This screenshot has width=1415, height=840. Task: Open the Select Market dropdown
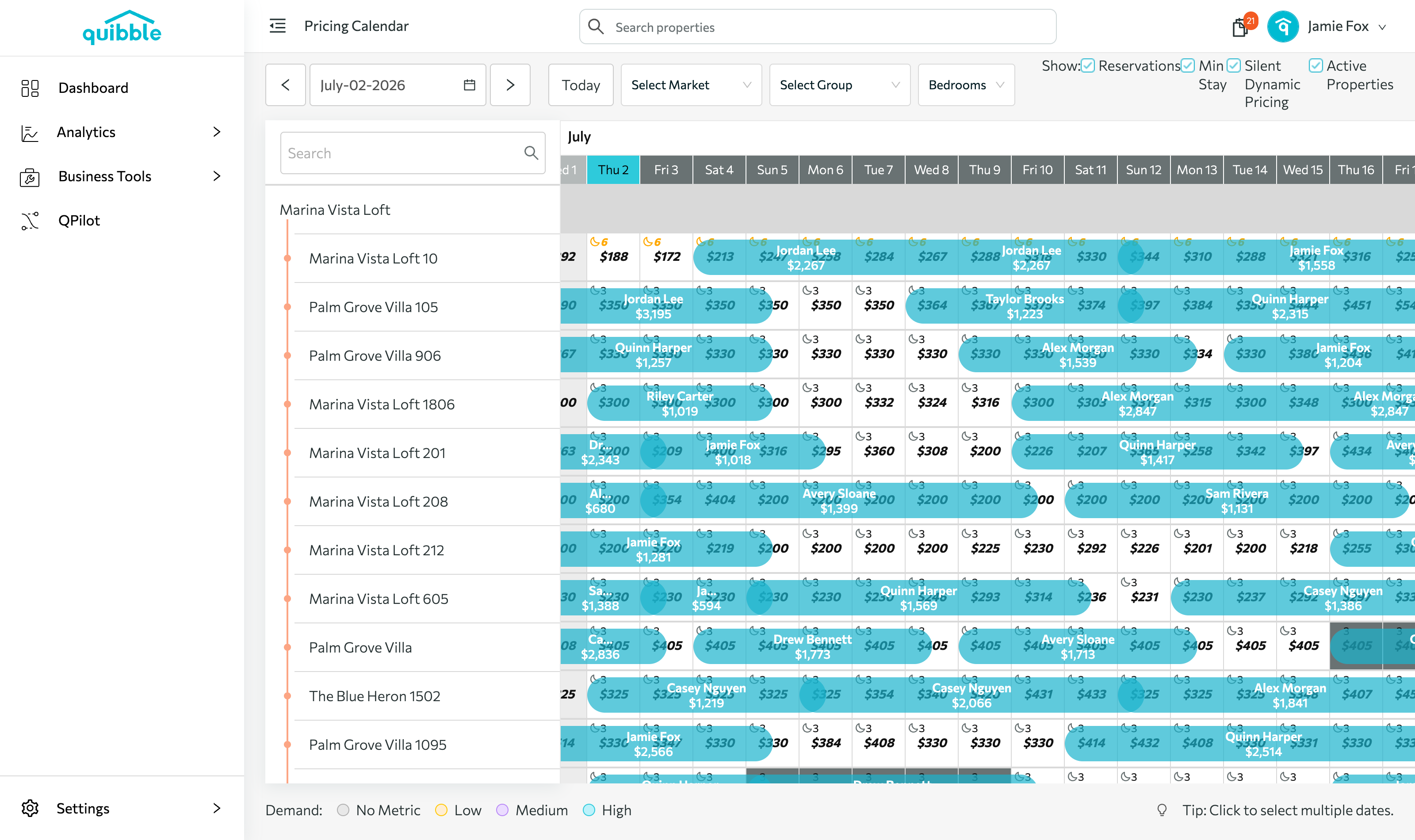point(691,85)
